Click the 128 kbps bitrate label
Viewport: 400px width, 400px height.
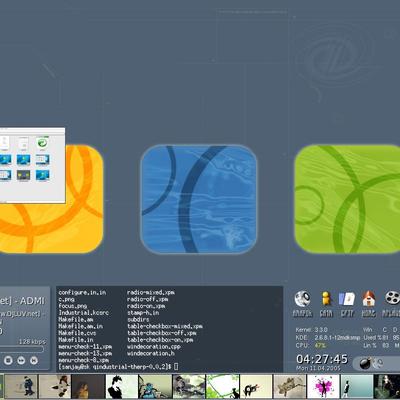click(x=32, y=342)
